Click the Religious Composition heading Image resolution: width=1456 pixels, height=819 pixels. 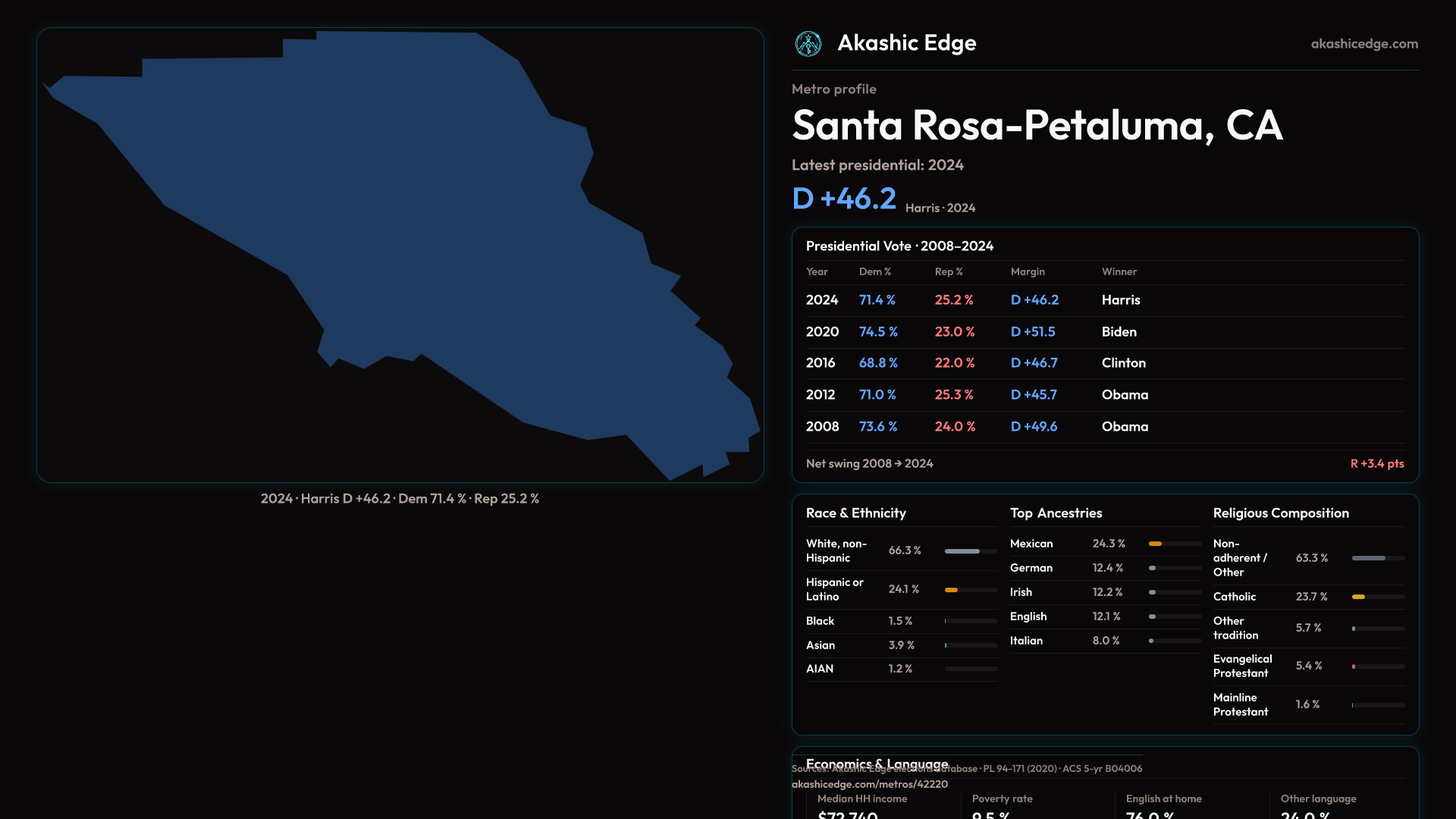(x=1280, y=513)
